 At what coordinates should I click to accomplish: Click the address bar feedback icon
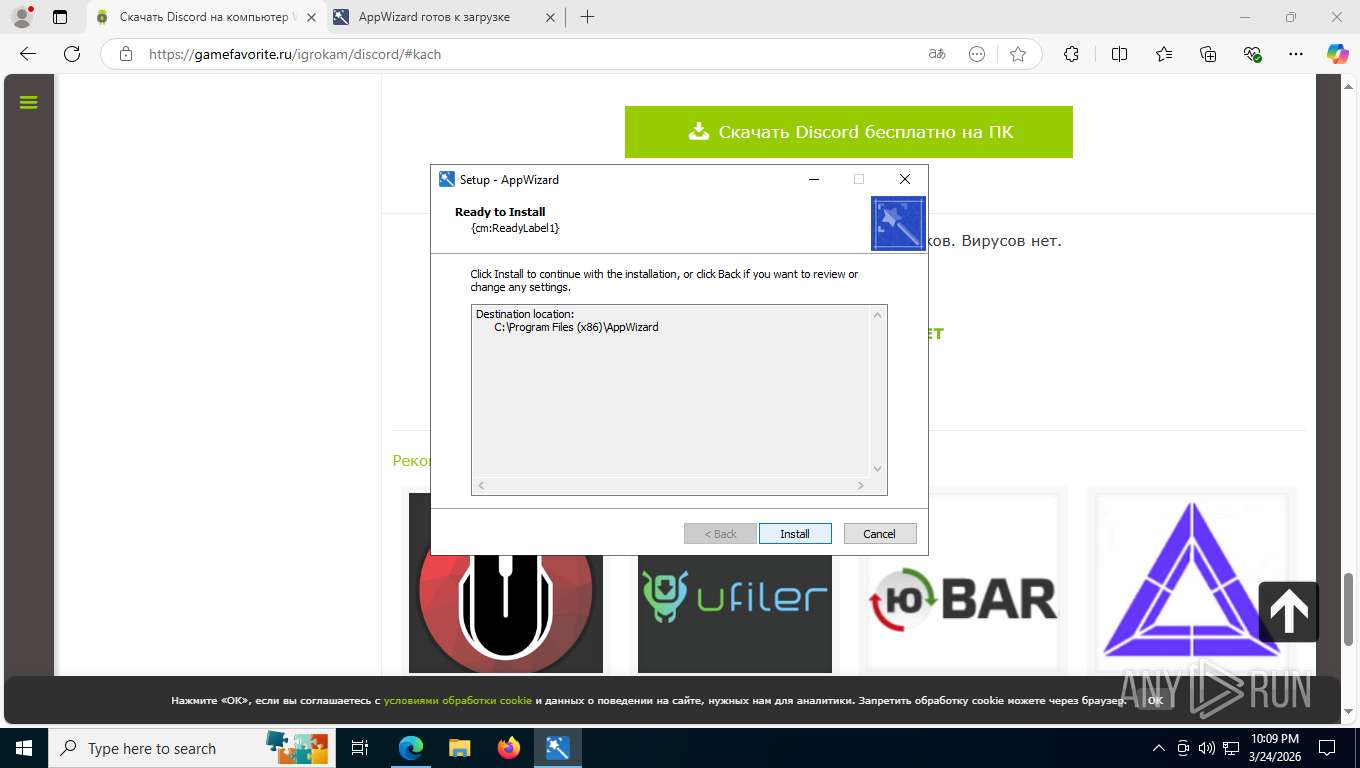pos(977,54)
